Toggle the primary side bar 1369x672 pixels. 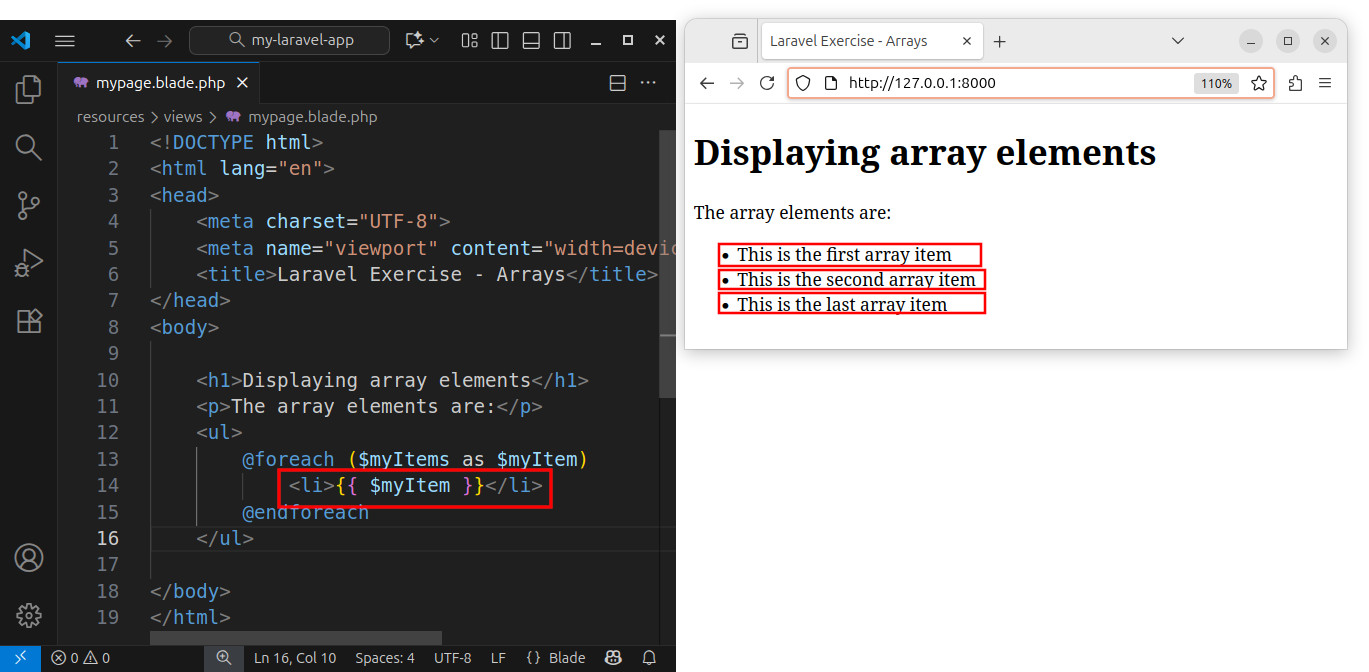[500, 40]
